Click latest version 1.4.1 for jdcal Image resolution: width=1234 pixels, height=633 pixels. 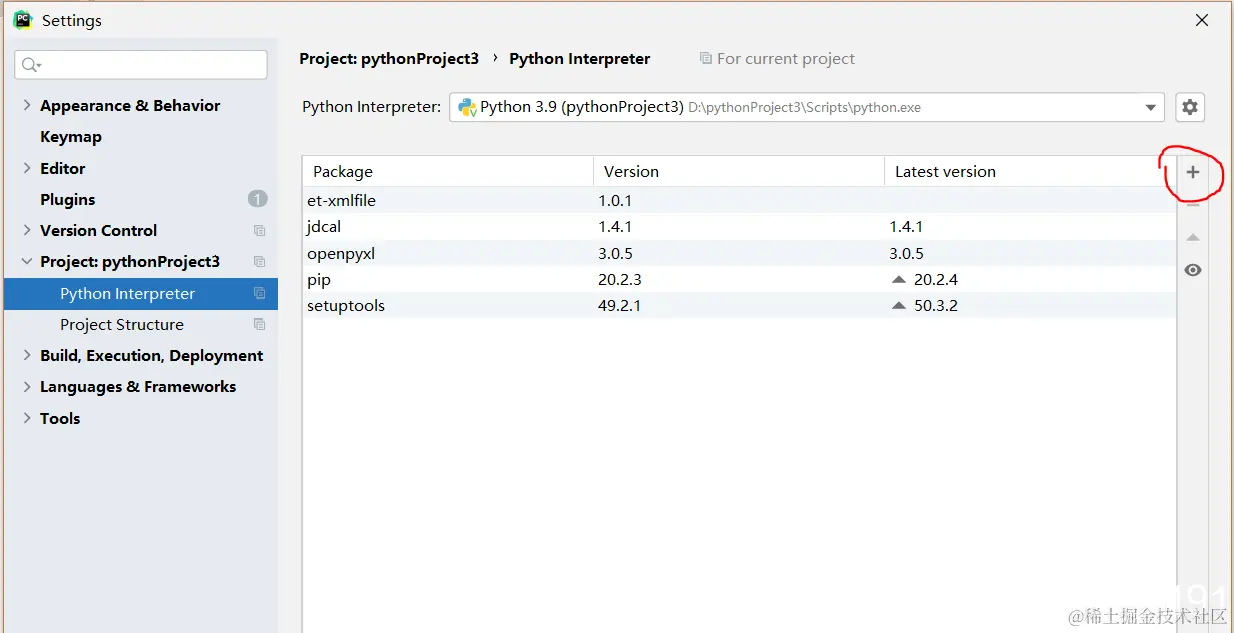tap(906, 227)
